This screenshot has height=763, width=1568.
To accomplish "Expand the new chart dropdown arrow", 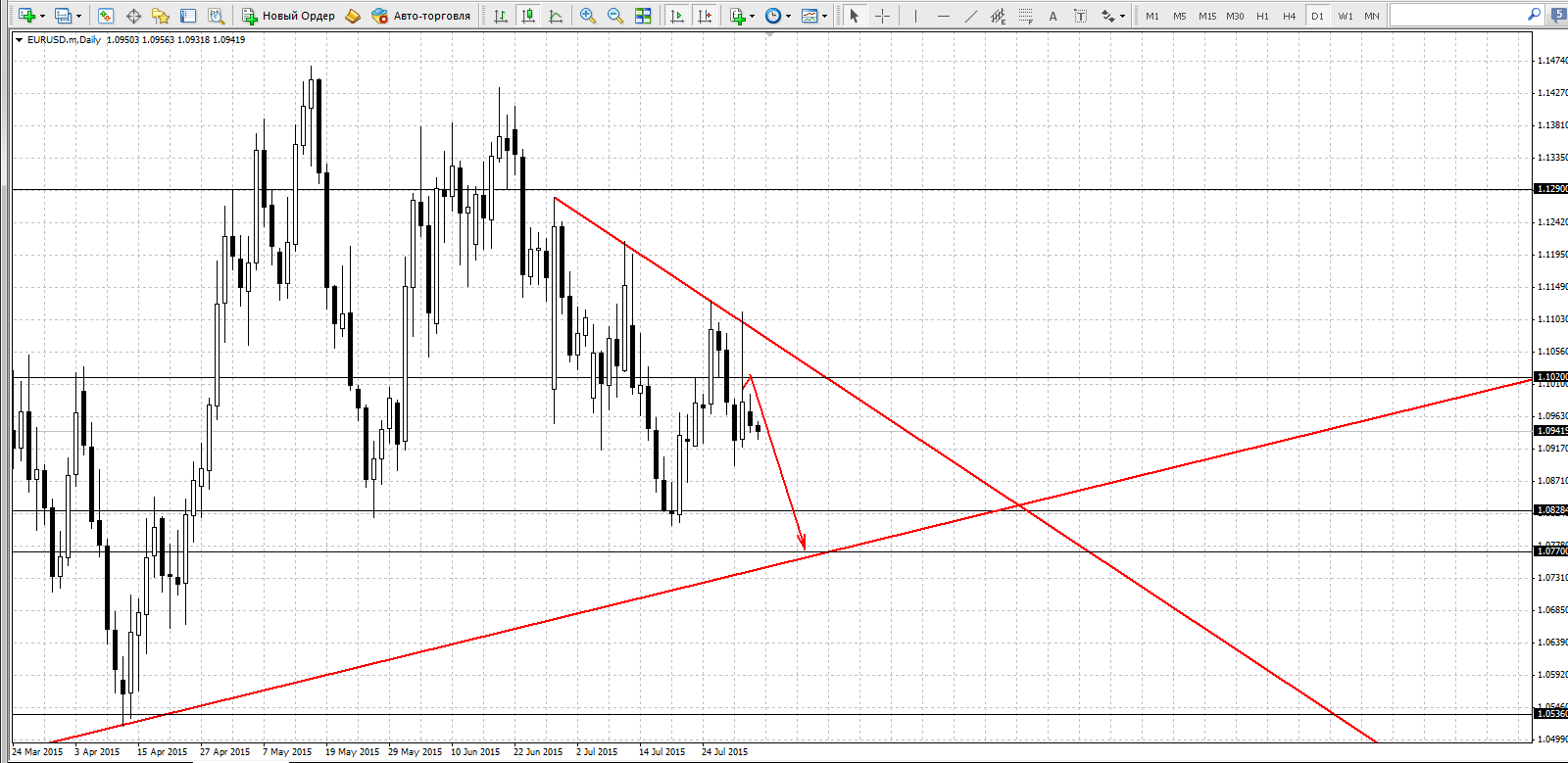I will click(x=42, y=16).
